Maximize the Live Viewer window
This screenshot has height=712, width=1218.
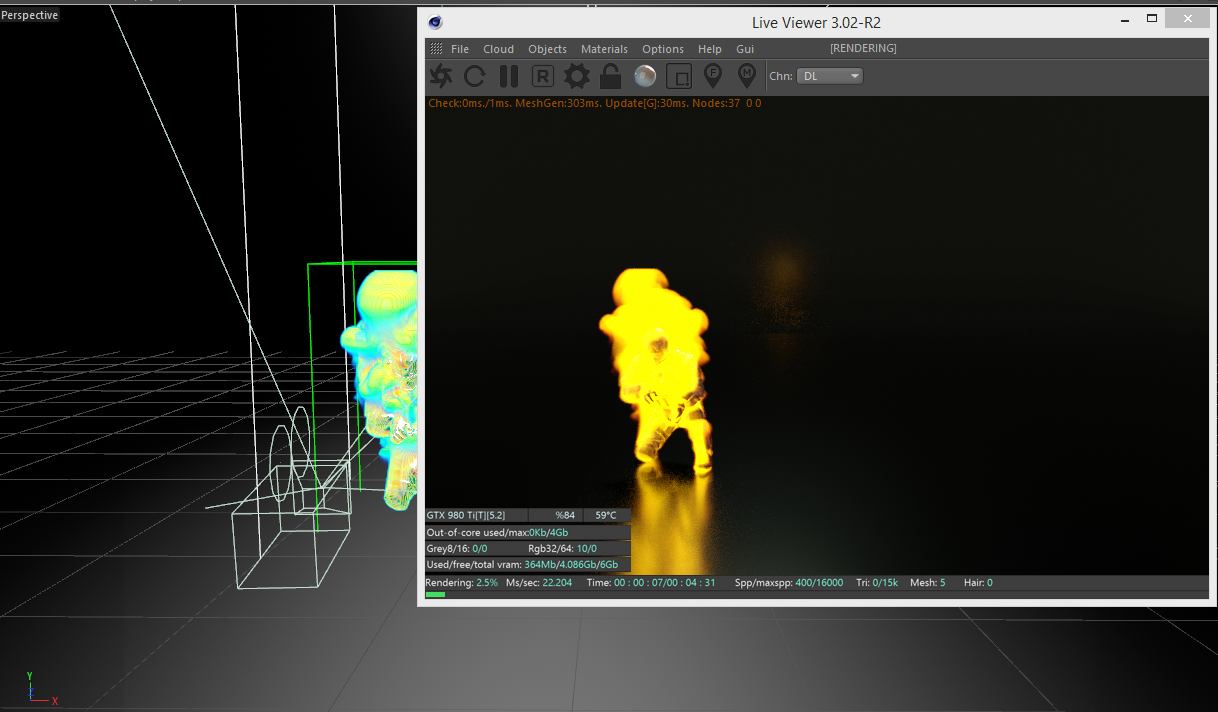click(1151, 18)
